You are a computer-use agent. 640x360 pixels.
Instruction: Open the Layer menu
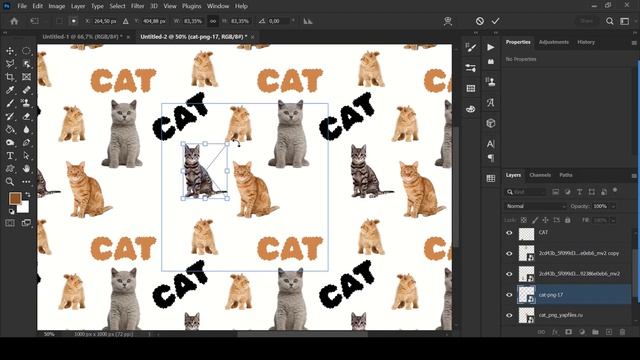(78, 6)
